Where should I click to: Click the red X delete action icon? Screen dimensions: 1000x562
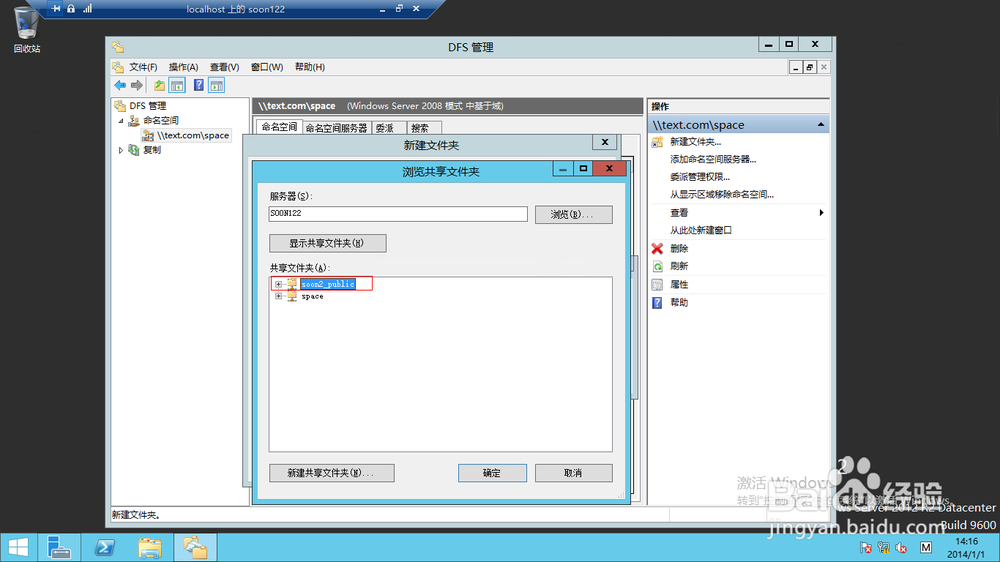657,249
